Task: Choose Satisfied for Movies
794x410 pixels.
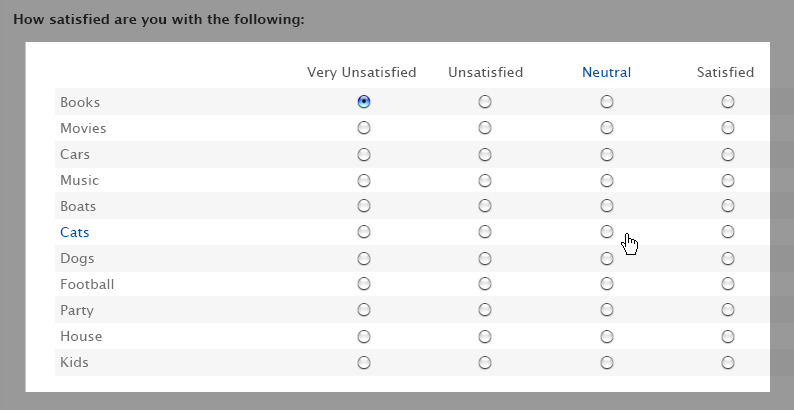Action: [728, 128]
